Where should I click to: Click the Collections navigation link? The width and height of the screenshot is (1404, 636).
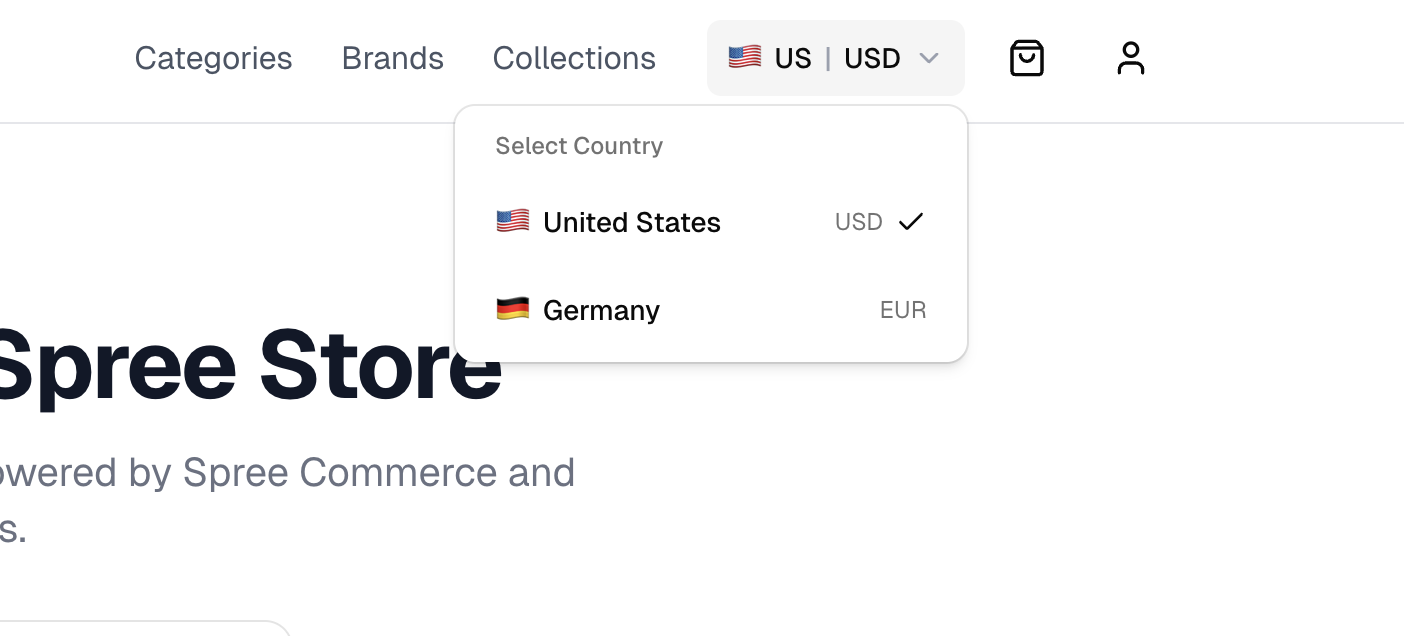pyautogui.click(x=574, y=58)
